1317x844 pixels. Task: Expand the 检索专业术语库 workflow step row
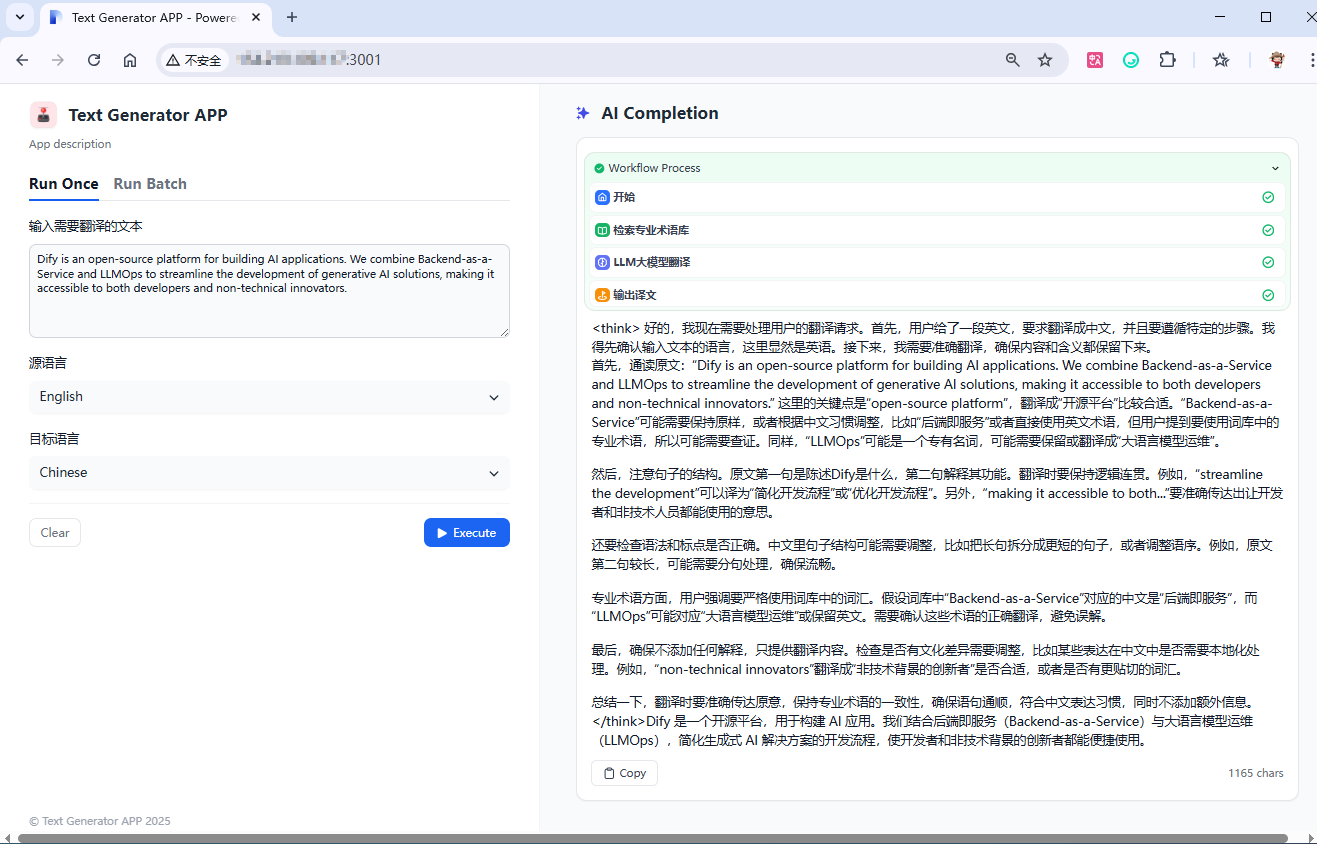coord(937,230)
